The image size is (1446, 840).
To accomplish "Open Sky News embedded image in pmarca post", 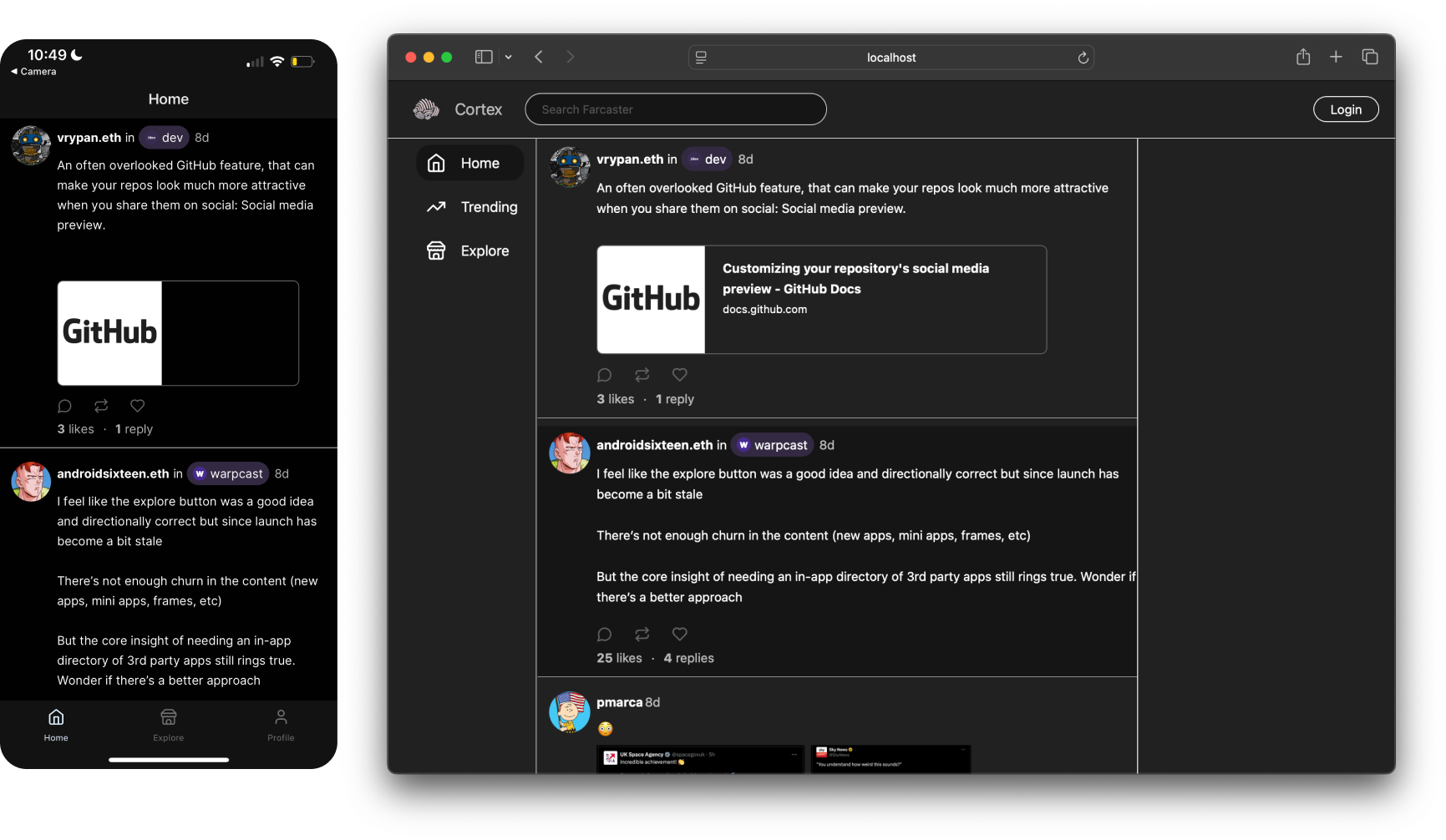I will (x=890, y=759).
